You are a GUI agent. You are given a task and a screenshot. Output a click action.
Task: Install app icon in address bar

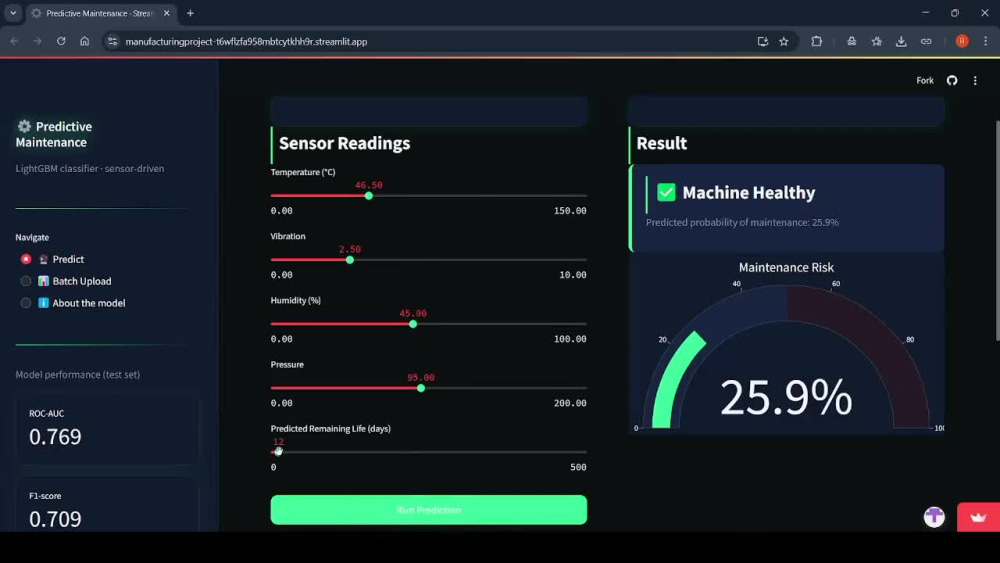(762, 41)
